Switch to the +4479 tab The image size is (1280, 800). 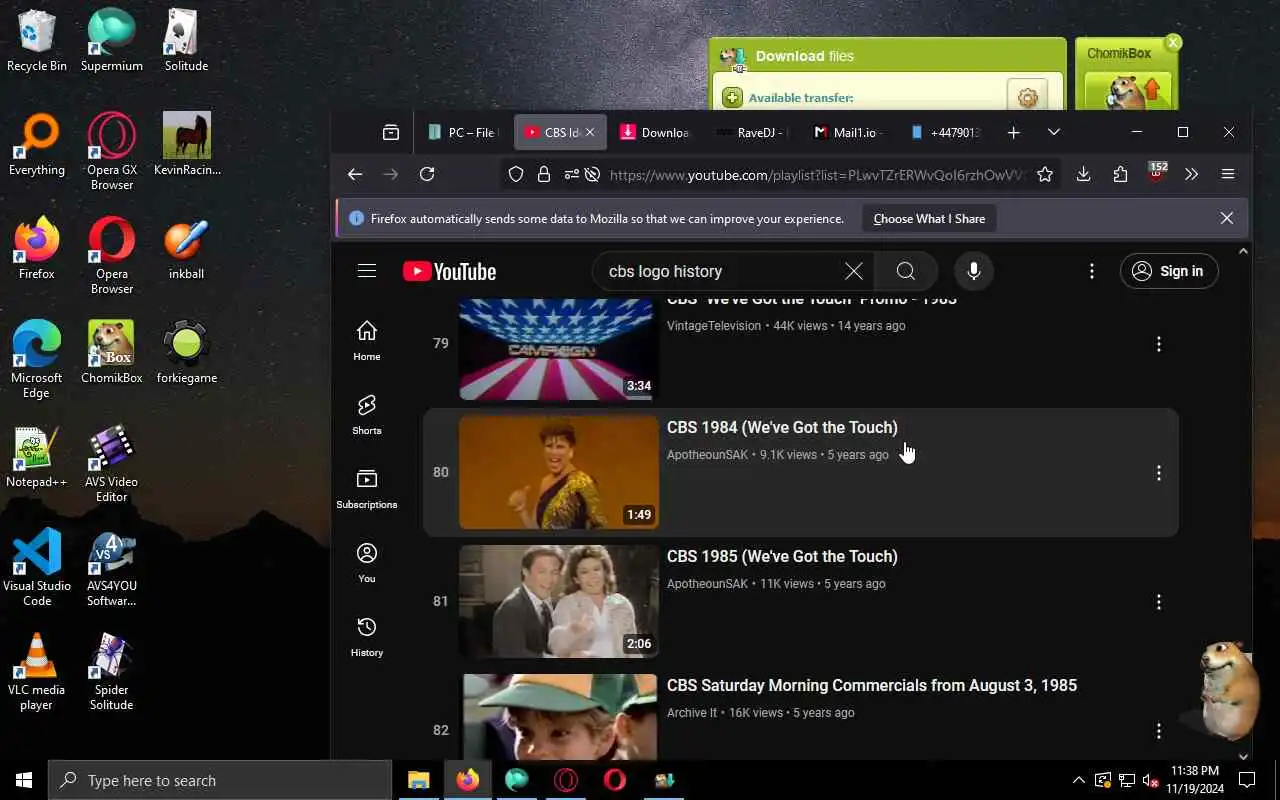coord(945,132)
